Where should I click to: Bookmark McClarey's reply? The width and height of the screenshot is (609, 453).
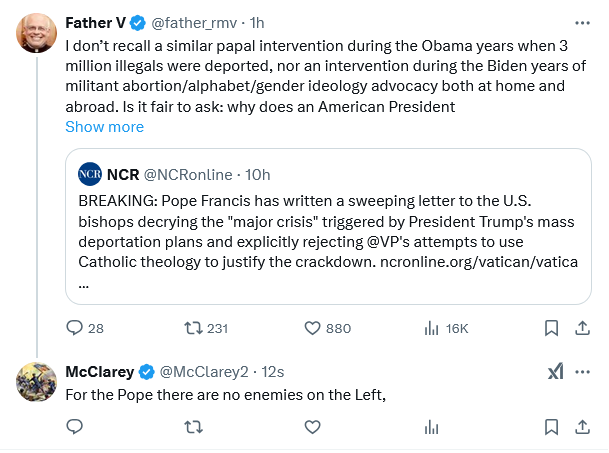pos(551,427)
